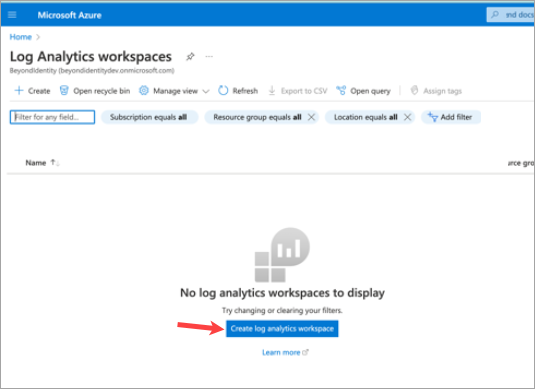Click the plus icon beside Create
Viewport: 535px width, 389px height.
tap(19, 90)
